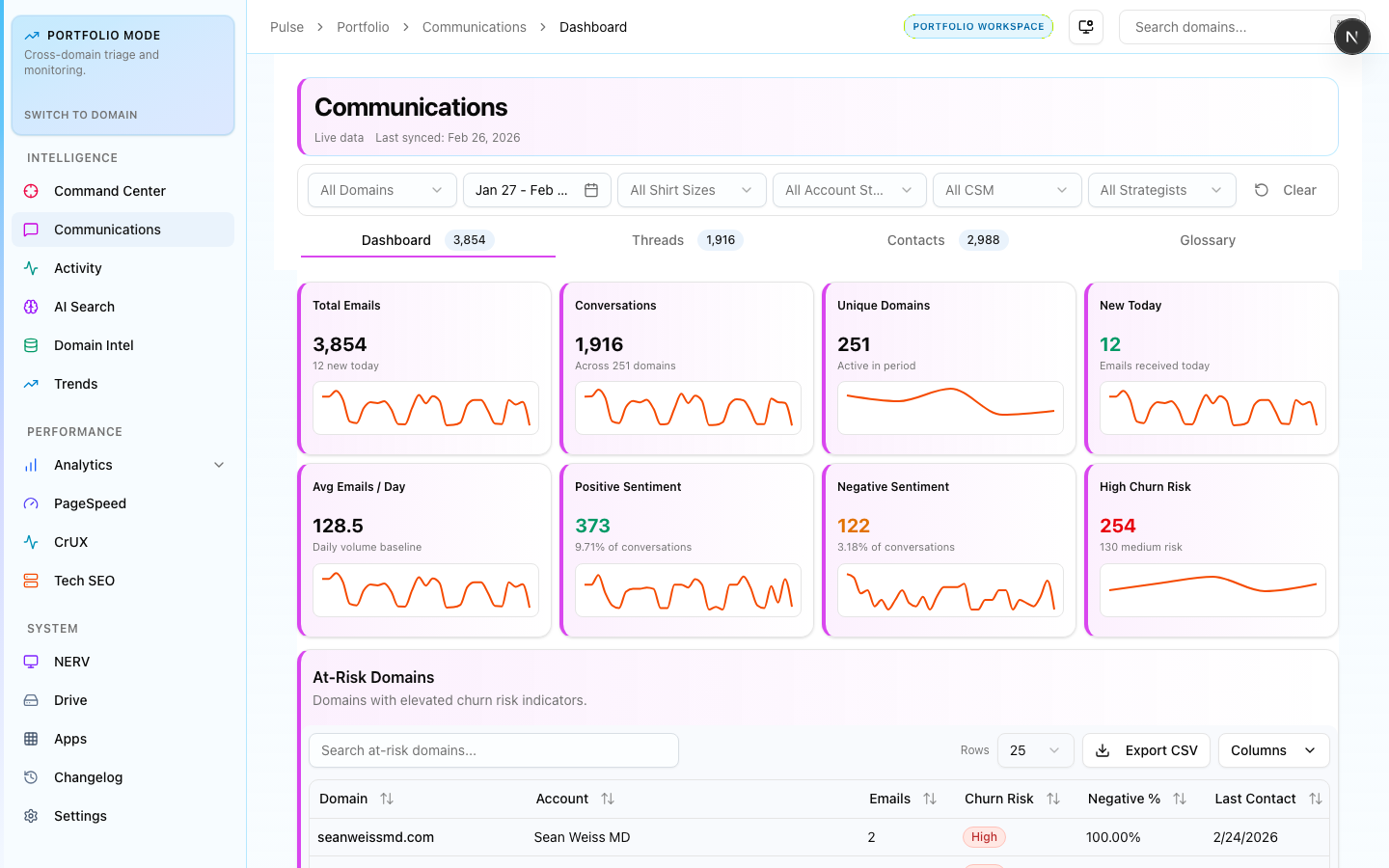Image resolution: width=1389 pixels, height=868 pixels.
Task: Sort table by Domain column
Action: coord(387,799)
